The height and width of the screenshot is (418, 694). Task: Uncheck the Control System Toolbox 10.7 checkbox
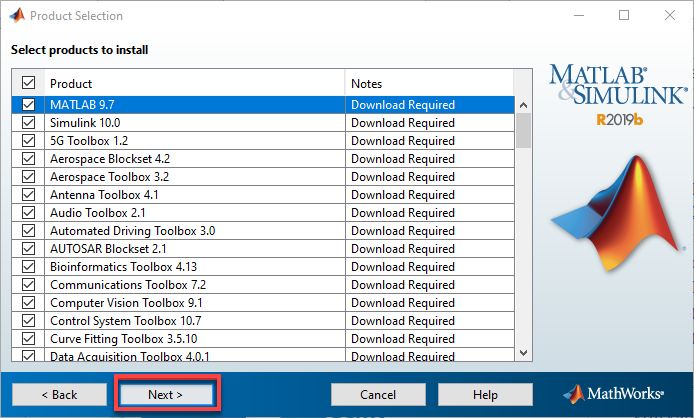tap(28, 321)
